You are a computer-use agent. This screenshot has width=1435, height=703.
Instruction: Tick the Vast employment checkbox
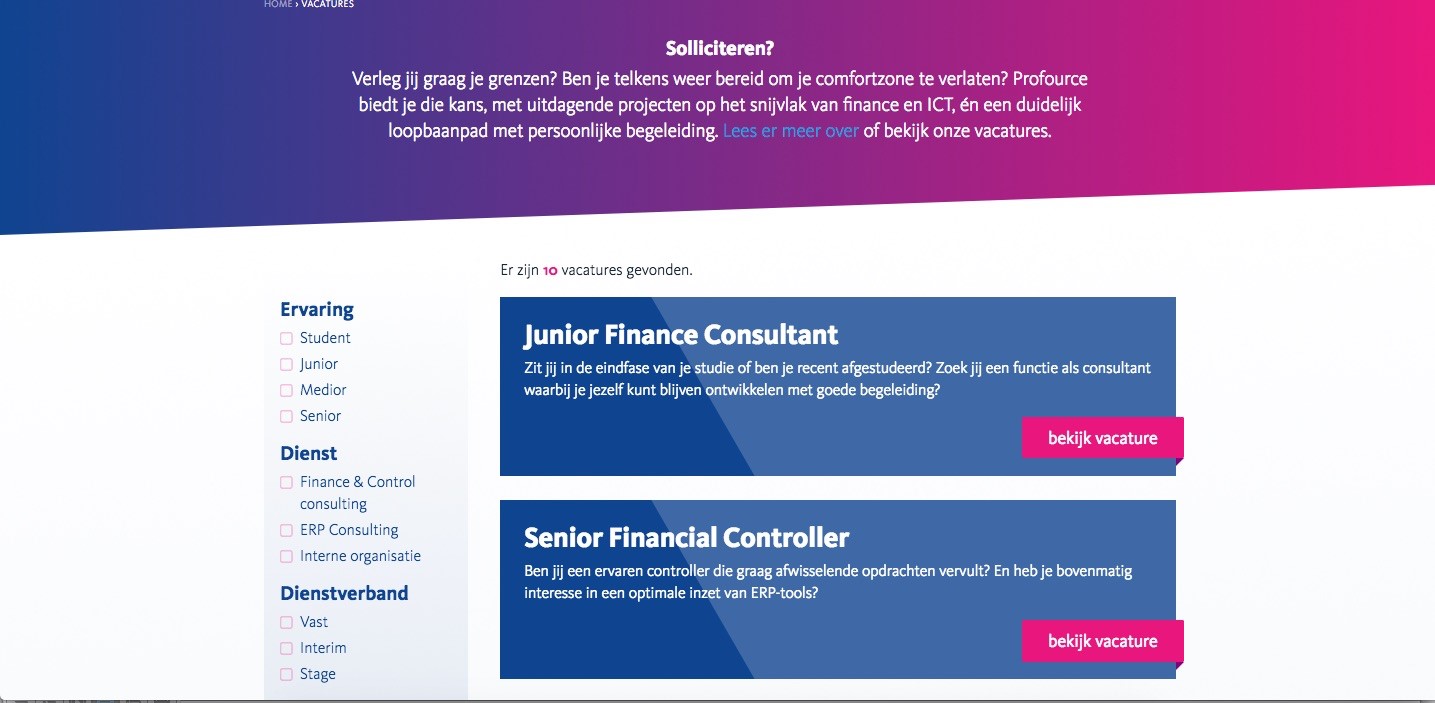click(286, 623)
